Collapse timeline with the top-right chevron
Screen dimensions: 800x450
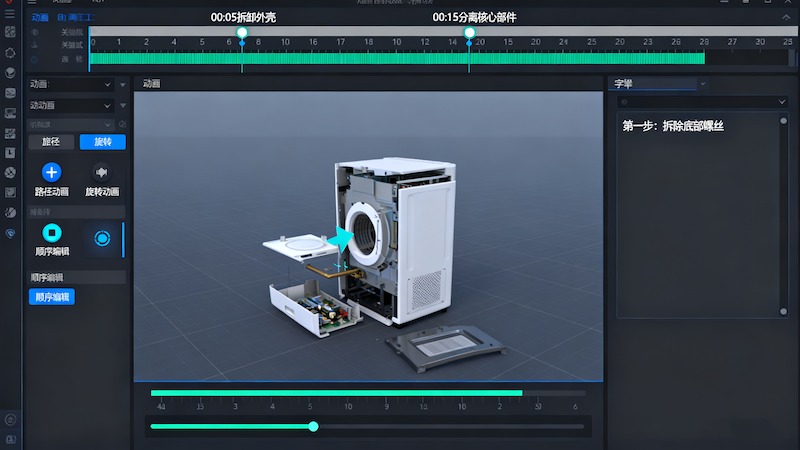coord(787,17)
